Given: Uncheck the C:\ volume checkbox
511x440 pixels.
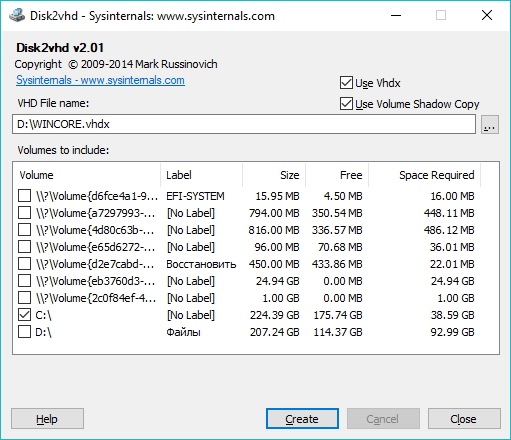Looking at the screenshot, I should point(24,315).
